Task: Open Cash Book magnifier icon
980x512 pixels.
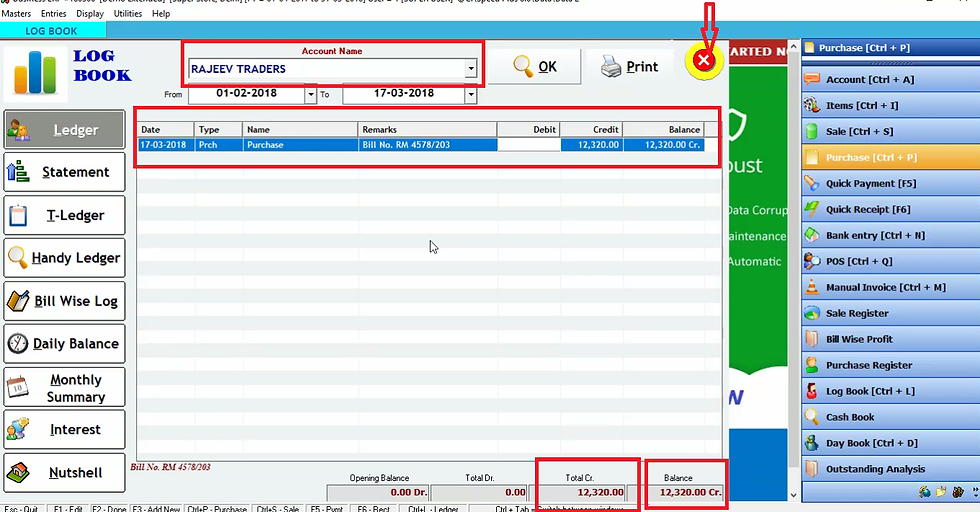Action: [812, 417]
